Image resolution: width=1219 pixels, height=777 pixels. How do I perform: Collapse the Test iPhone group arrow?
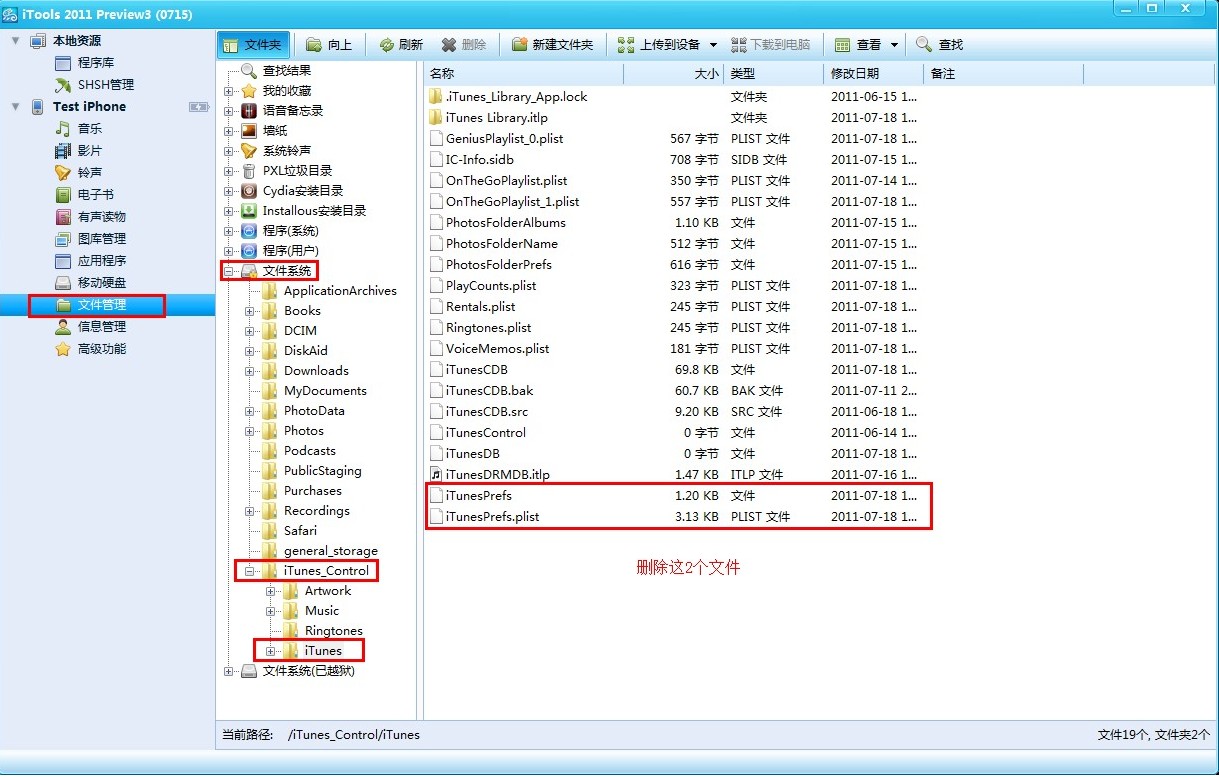click(15, 107)
